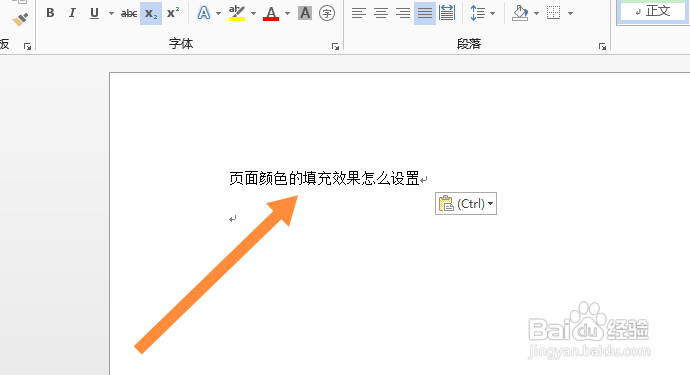690x375 pixels.
Task: Open the line spacing dropdown arrow
Action: pyautogui.click(x=492, y=13)
